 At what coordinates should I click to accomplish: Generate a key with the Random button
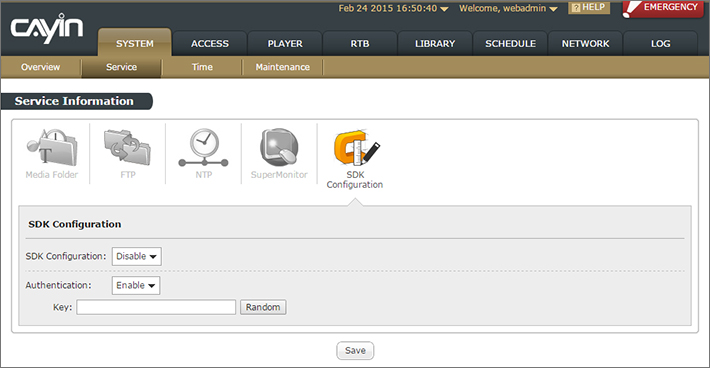coord(263,307)
